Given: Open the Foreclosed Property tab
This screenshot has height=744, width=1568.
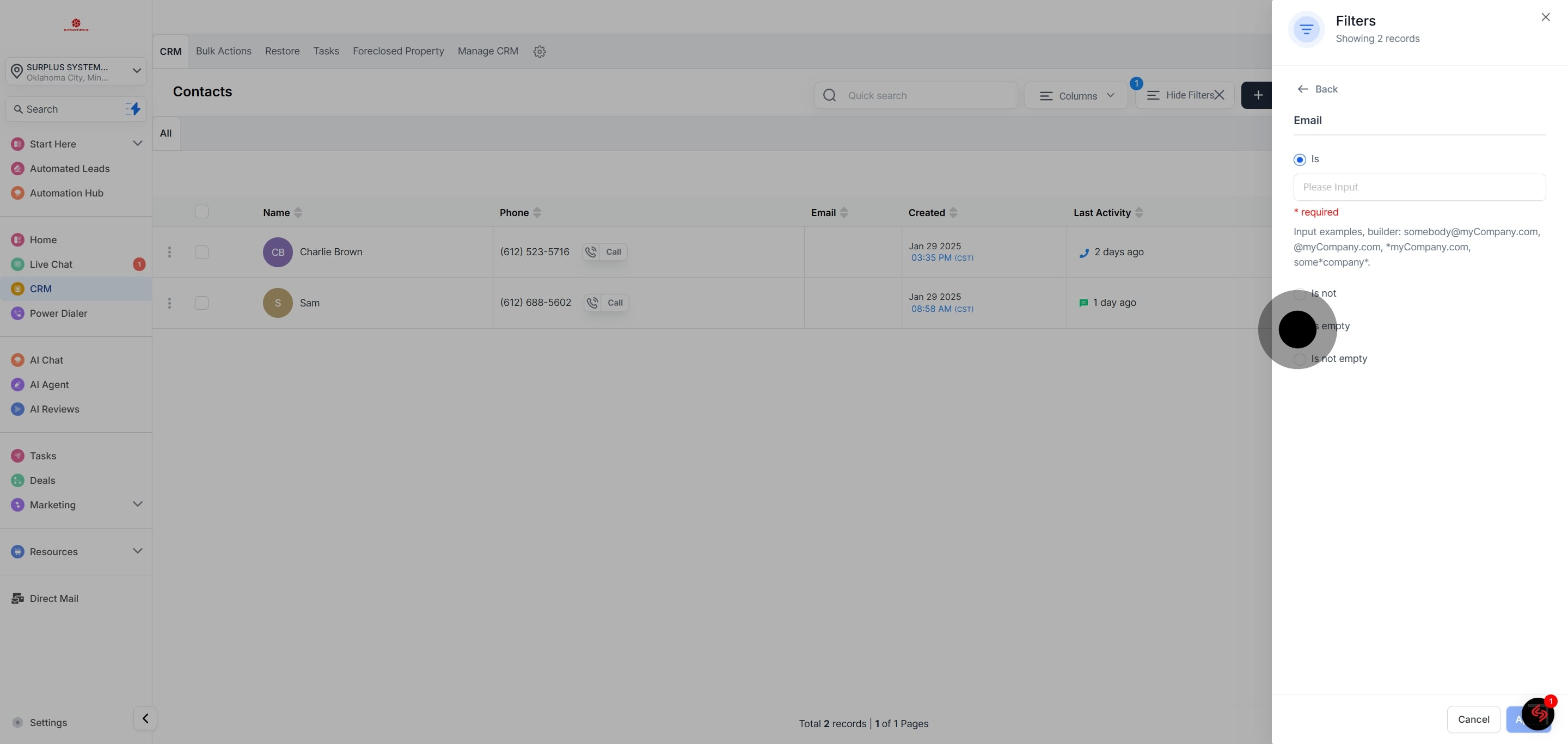Looking at the screenshot, I should click(x=398, y=51).
